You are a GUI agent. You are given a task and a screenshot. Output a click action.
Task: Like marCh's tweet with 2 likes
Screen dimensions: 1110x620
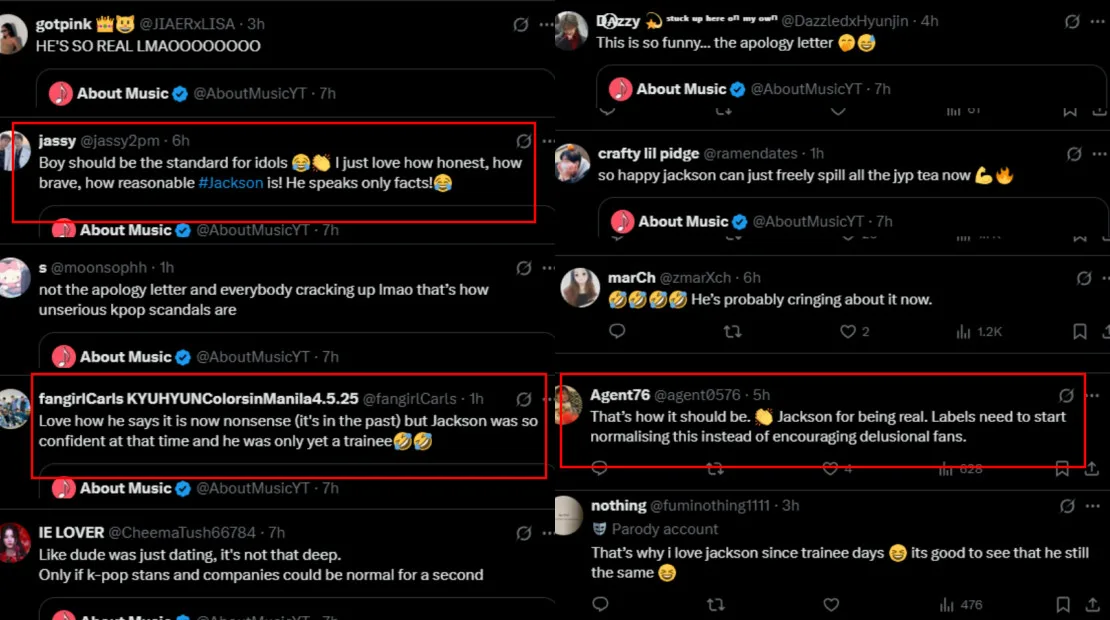[x=848, y=331]
